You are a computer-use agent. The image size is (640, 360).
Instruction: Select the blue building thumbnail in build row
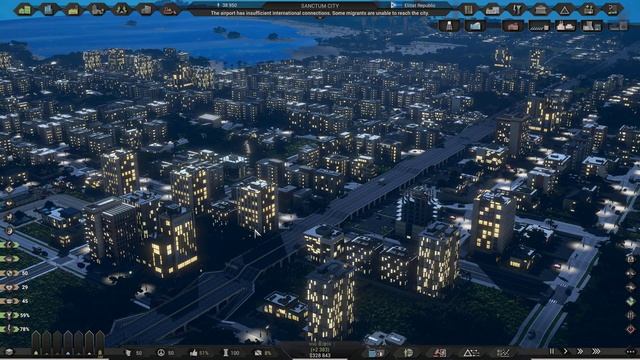pyautogui.click(x=476, y=26)
